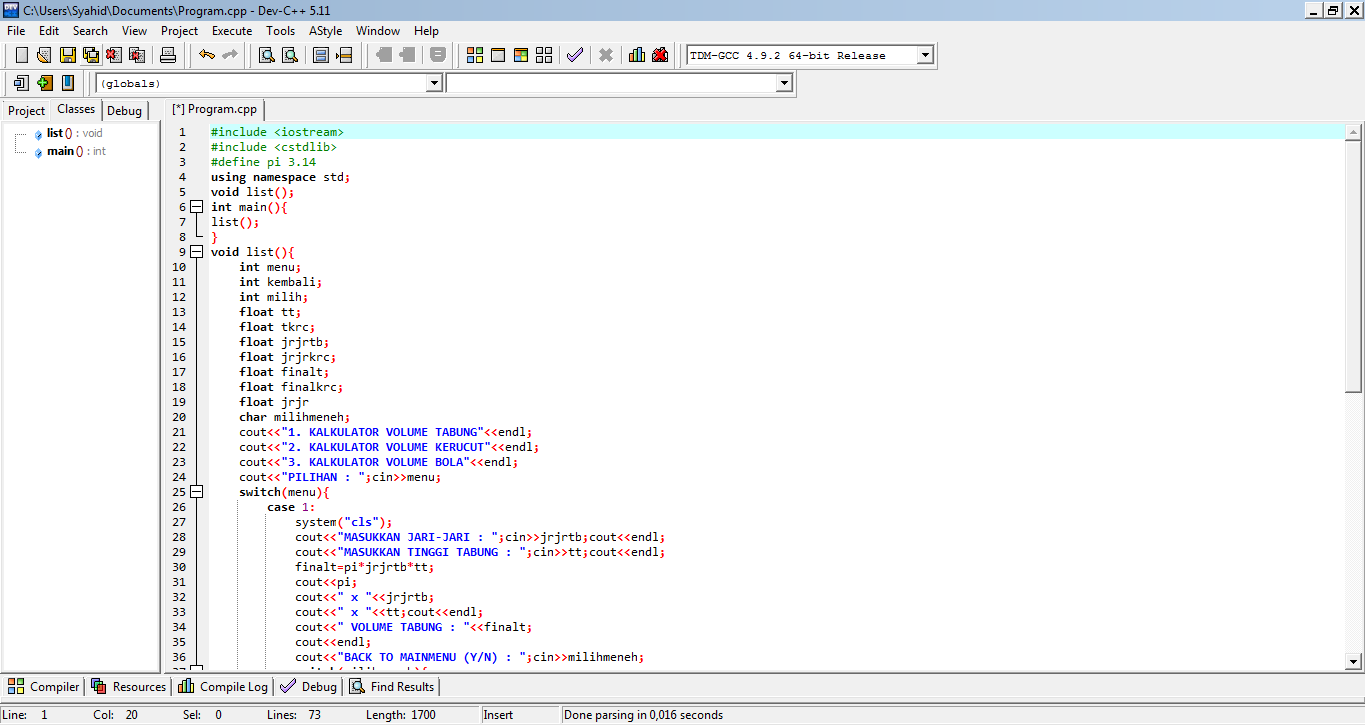Open the Debug tab in the bottom panel
The image size is (1365, 725).
point(308,687)
